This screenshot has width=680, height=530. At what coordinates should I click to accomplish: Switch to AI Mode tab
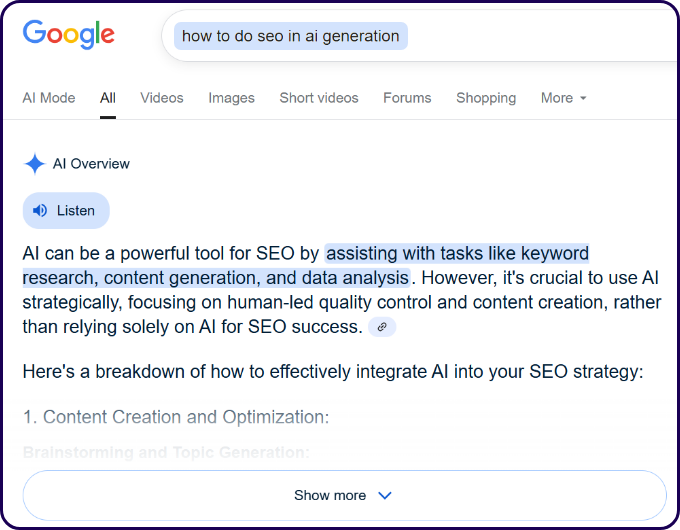click(x=49, y=98)
